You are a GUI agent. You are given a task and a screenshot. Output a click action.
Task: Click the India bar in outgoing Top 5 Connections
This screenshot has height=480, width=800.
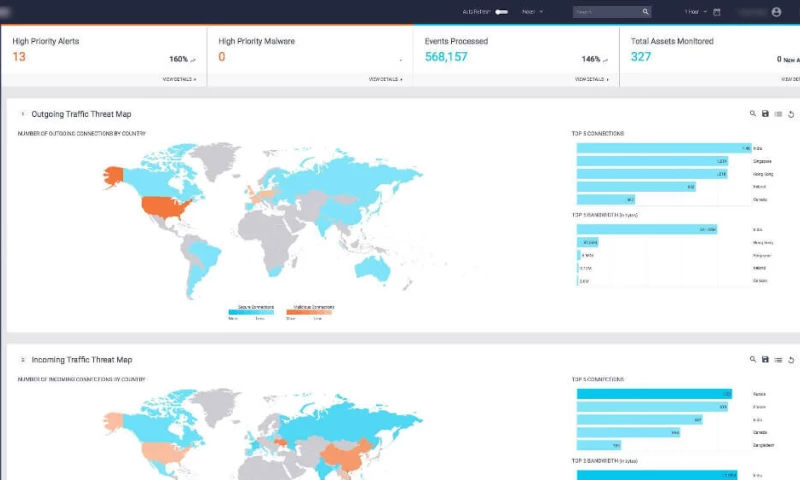coord(664,148)
